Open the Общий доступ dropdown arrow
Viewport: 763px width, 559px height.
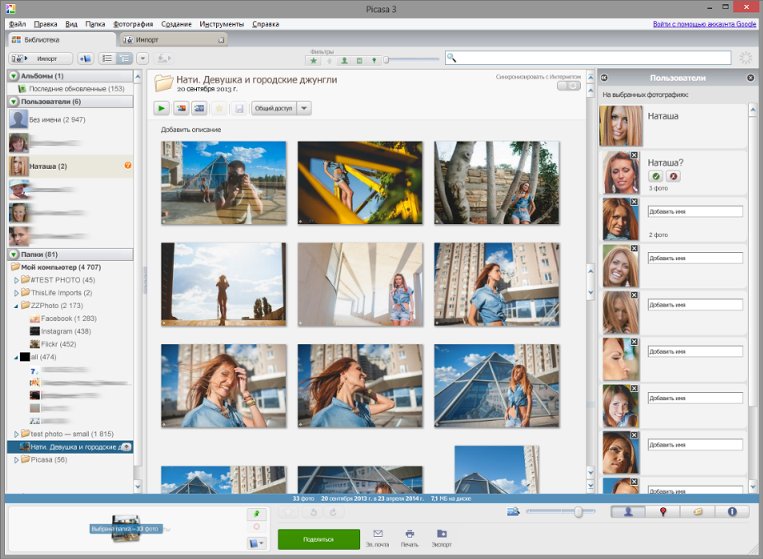pyautogui.click(x=304, y=108)
